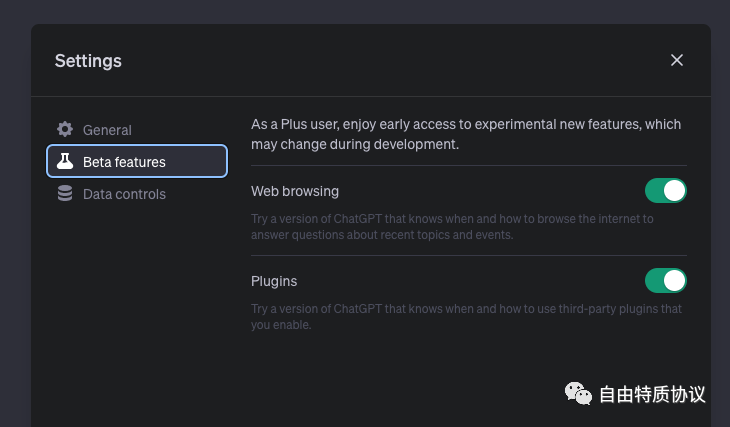The image size is (730, 427).
Task: Click the Web browsing feature label
Action: click(295, 191)
